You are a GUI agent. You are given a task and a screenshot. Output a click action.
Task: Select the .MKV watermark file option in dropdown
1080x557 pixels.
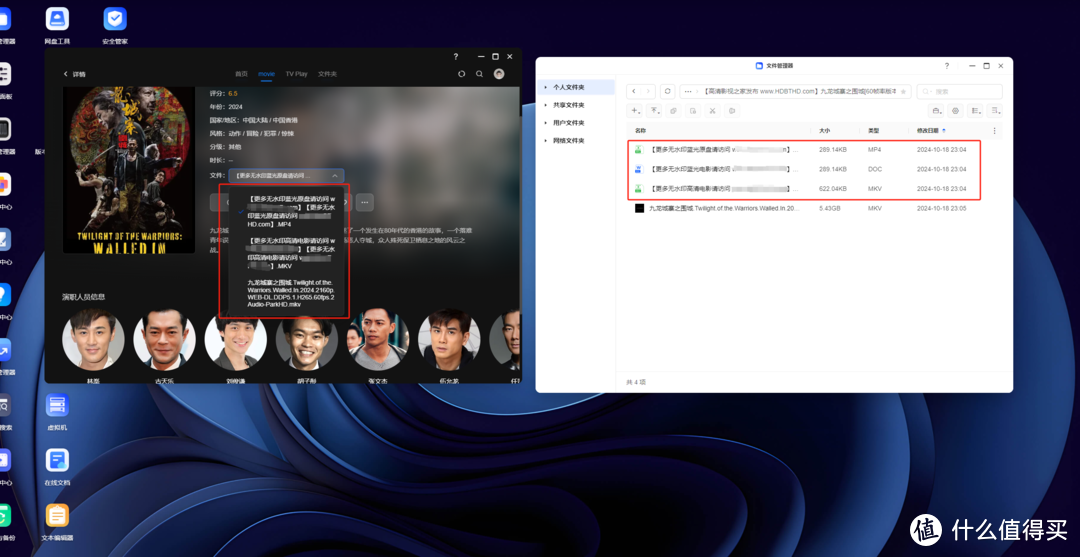[289, 253]
